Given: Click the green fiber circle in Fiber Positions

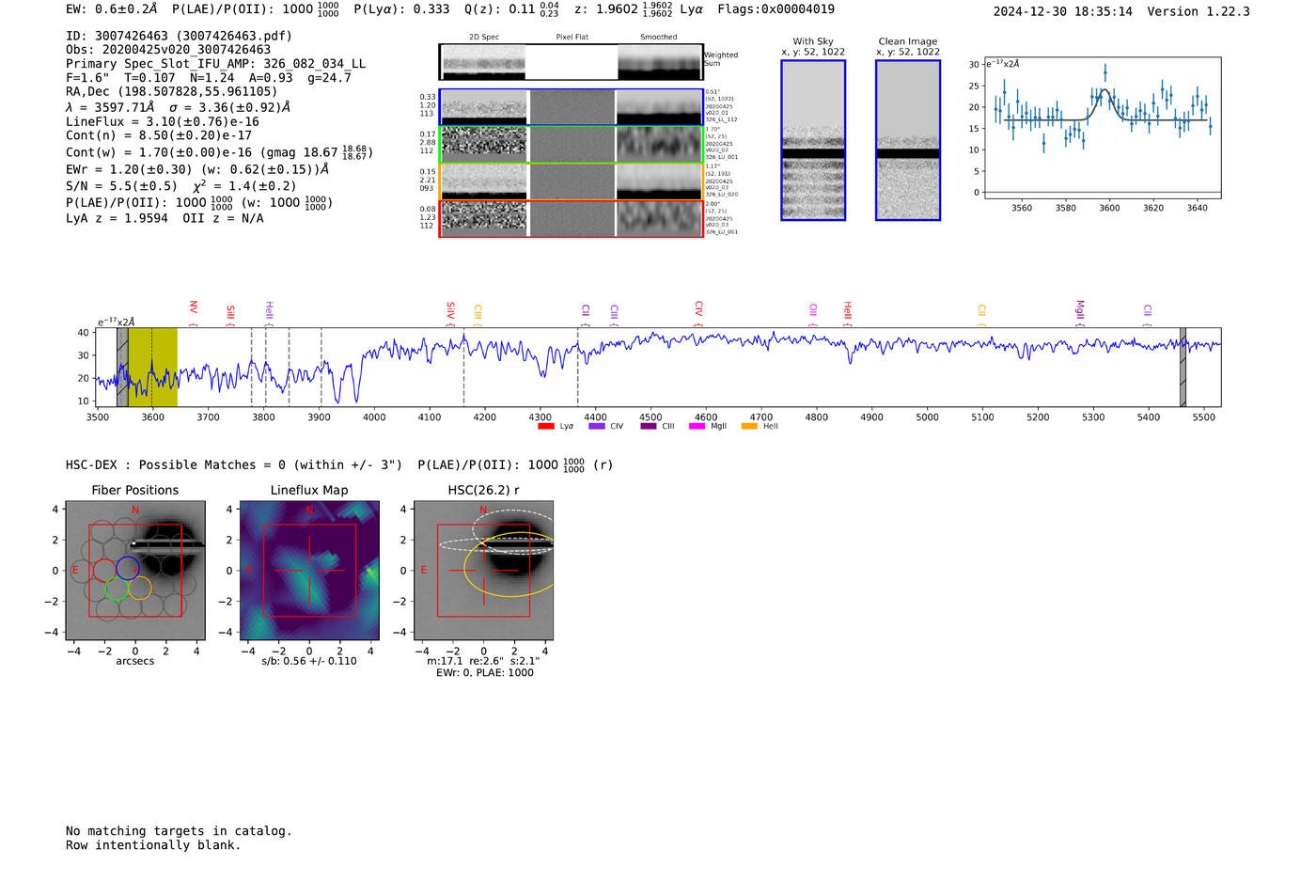Looking at the screenshot, I should [x=117, y=589].
